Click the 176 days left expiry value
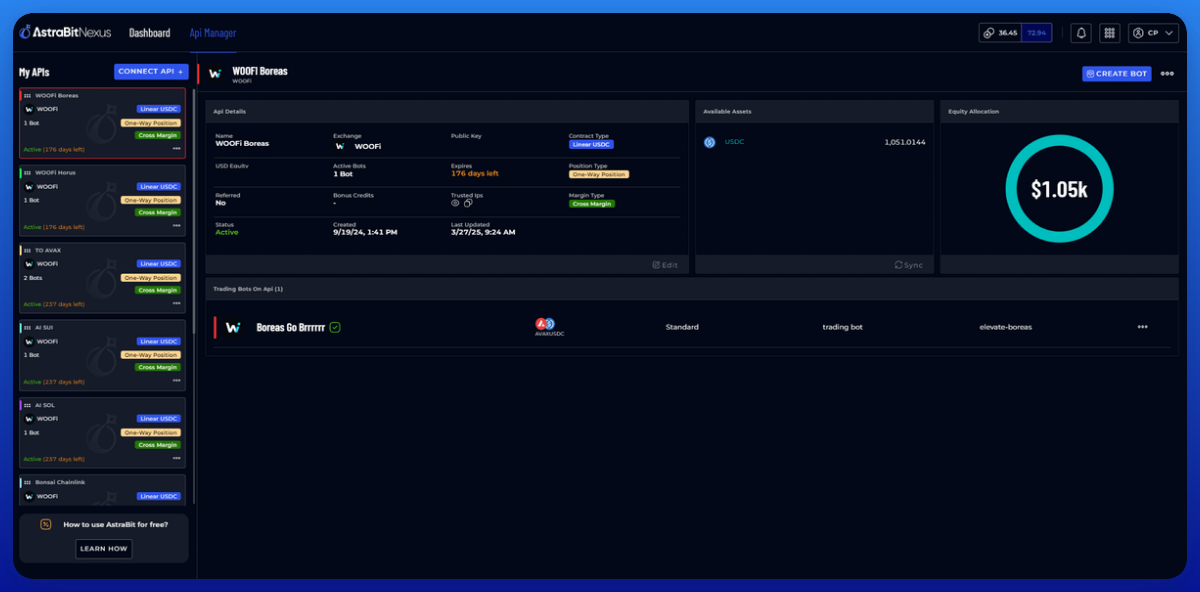The width and height of the screenshot is (1200, 592). (475, 174)
